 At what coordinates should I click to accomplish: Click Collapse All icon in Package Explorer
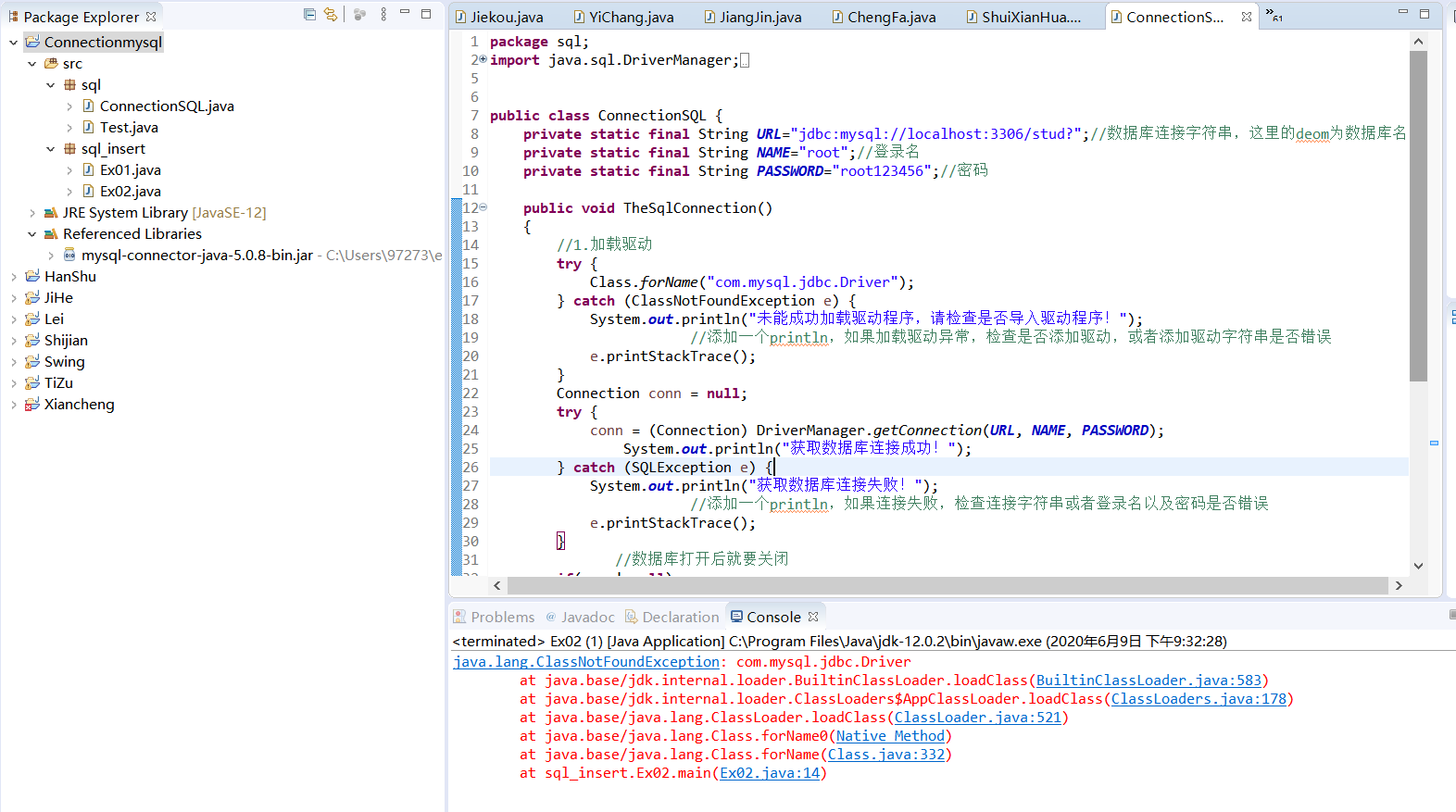click(x=309, y=14)
